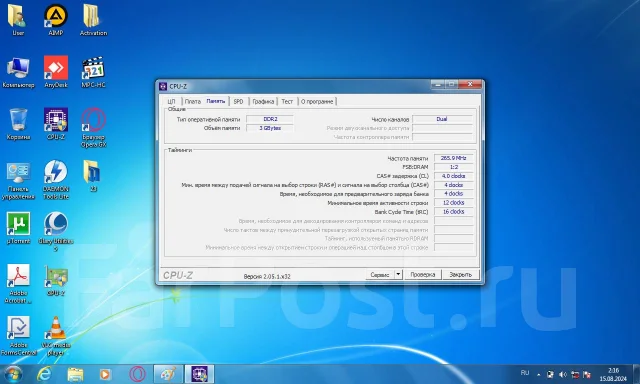Click the Dual channels value
The image size is (640, 384).
click(442, 119)
